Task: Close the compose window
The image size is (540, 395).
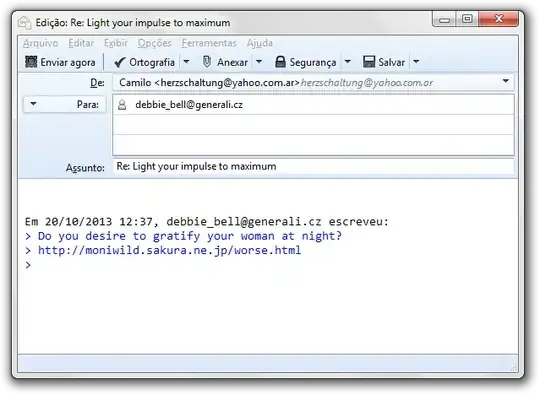Action: 498,19
